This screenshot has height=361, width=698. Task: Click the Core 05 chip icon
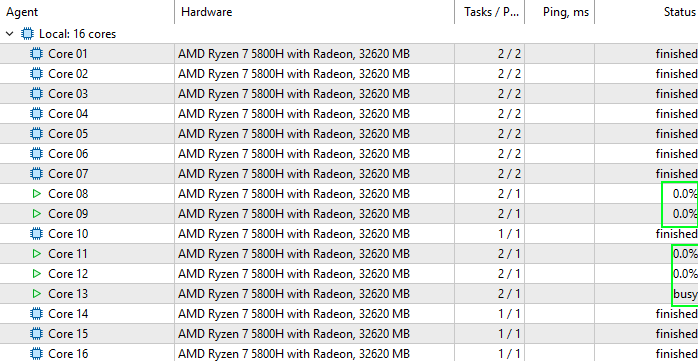click(x=37, y=134)
